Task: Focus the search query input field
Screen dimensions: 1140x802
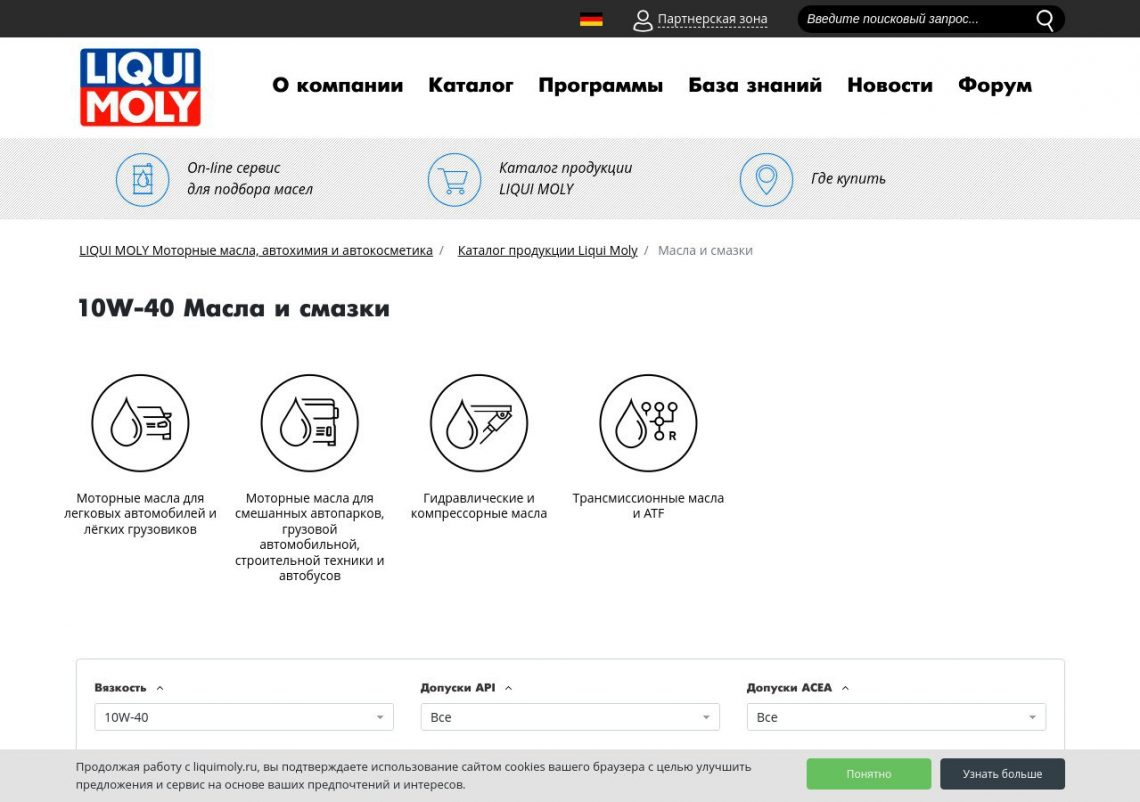Action: click(916, 19)
